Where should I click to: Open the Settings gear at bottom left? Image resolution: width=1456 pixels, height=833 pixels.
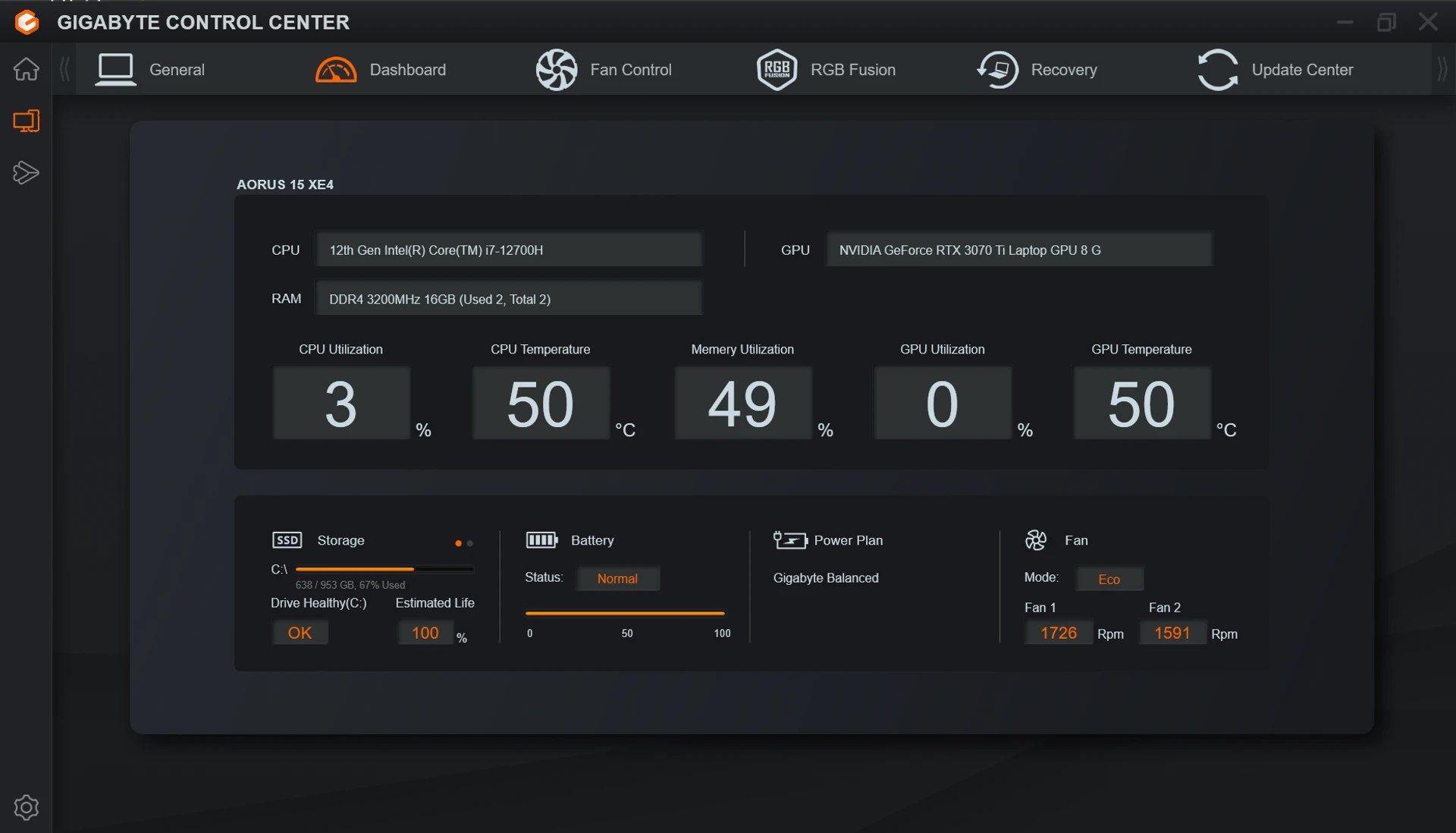[x=26, y=807]
